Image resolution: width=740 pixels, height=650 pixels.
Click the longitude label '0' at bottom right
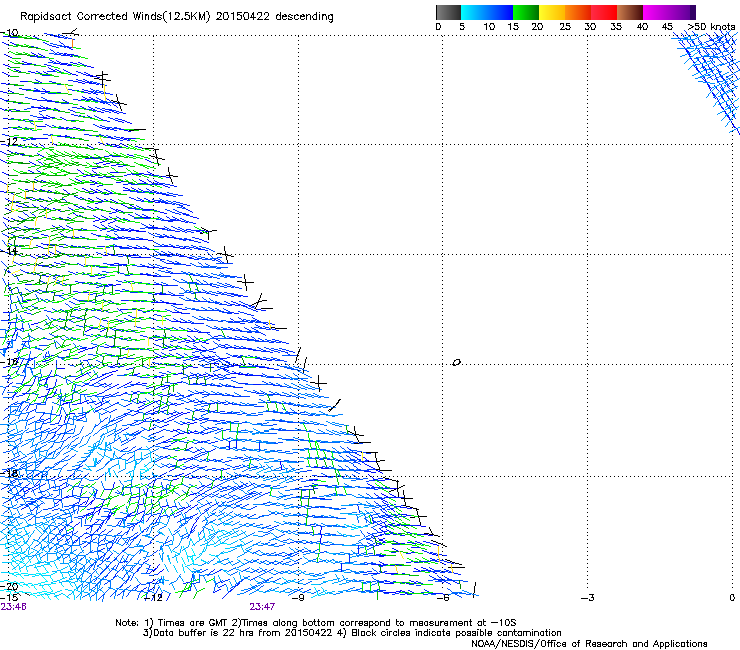click(732, 598)
